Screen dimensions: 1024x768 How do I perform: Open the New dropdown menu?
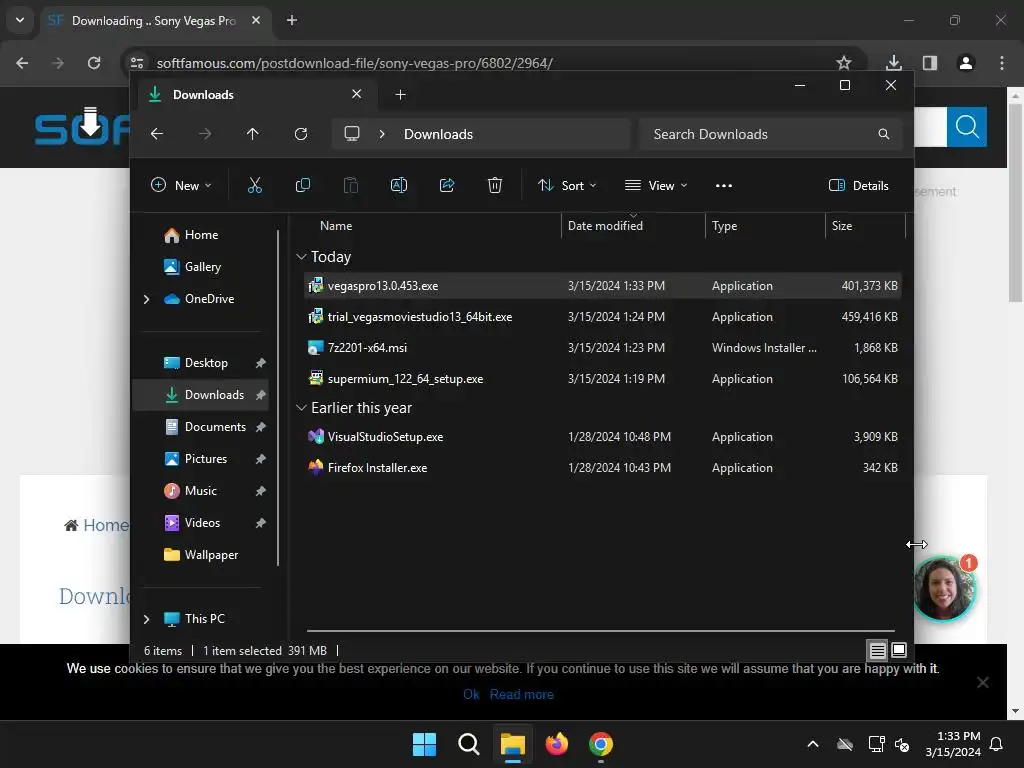181,185
